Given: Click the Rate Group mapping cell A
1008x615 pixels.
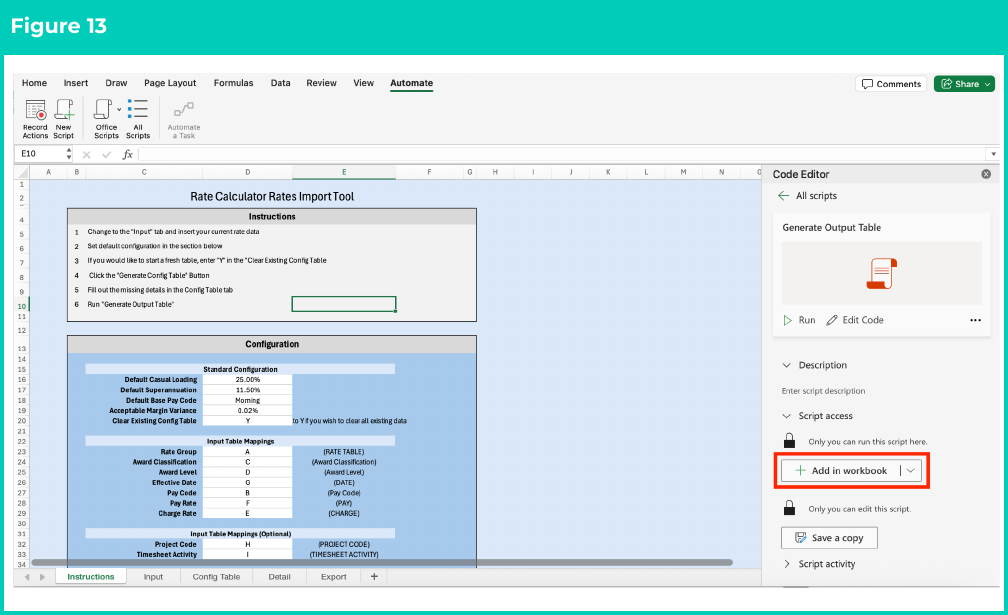Looking at the screenshot, I should pos(248,452).
